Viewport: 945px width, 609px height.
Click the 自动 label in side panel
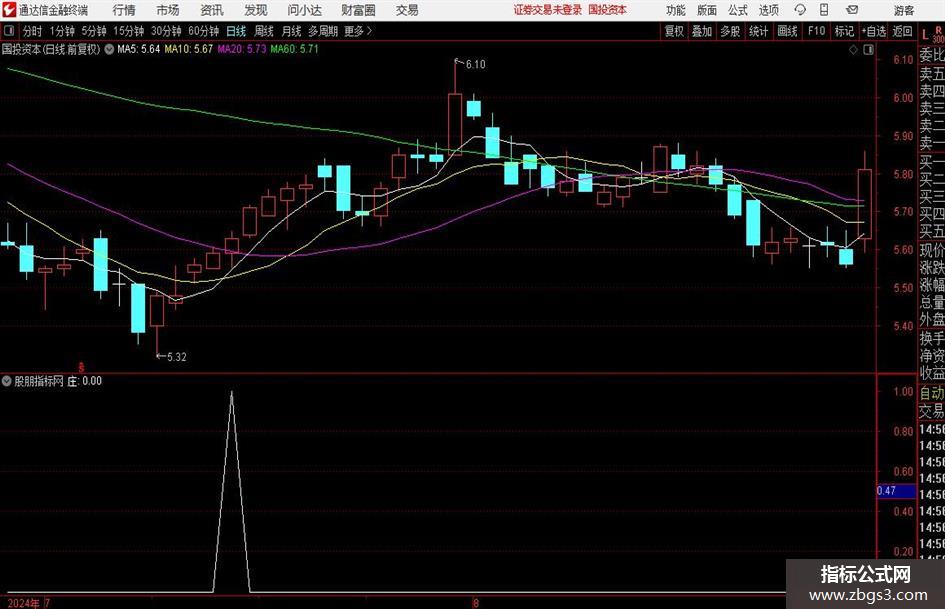pos(932,393)
